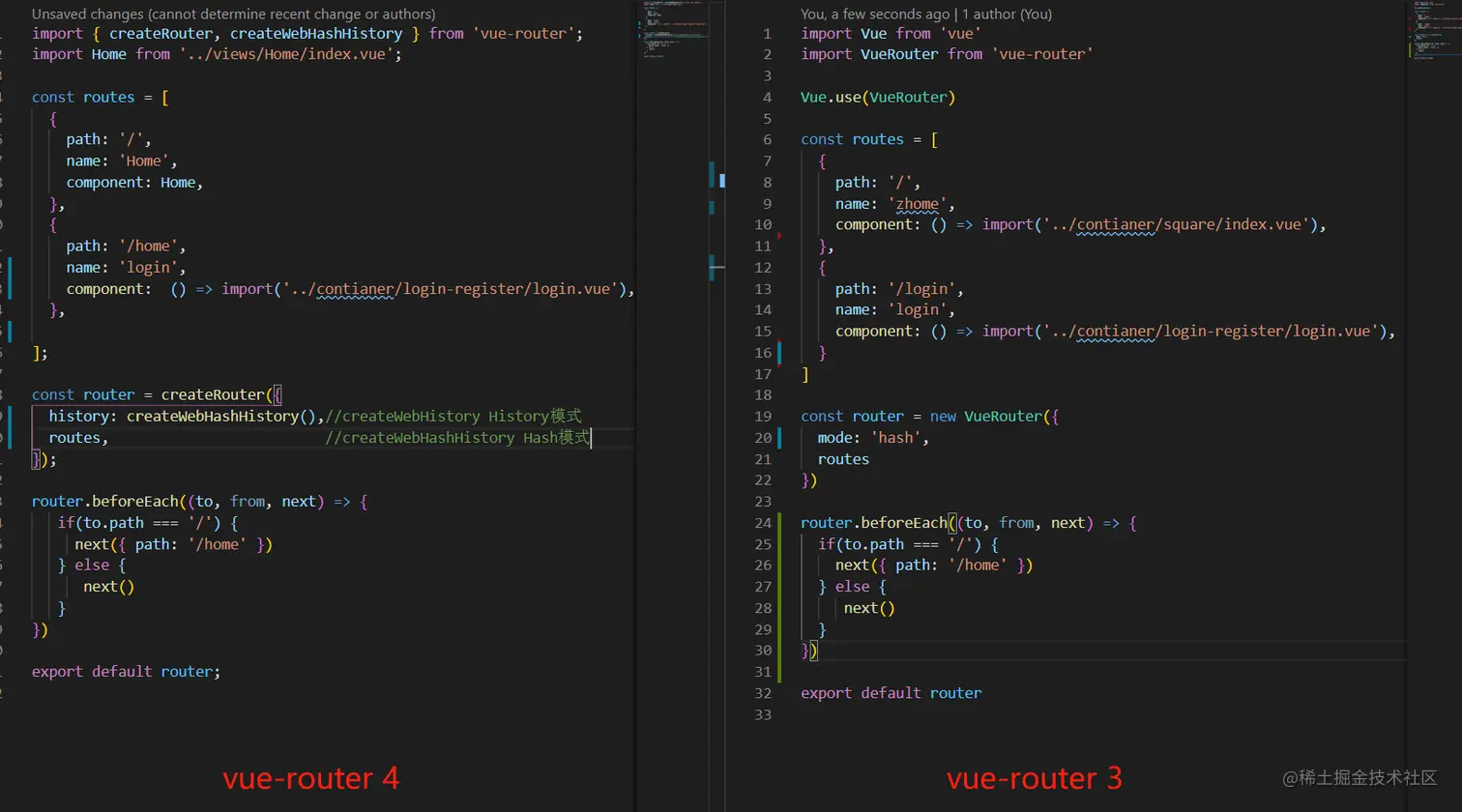Click the square/index.vue import line
Image resolution: width=1462 pixels, height=812 pixels.
coord(1081,224)
